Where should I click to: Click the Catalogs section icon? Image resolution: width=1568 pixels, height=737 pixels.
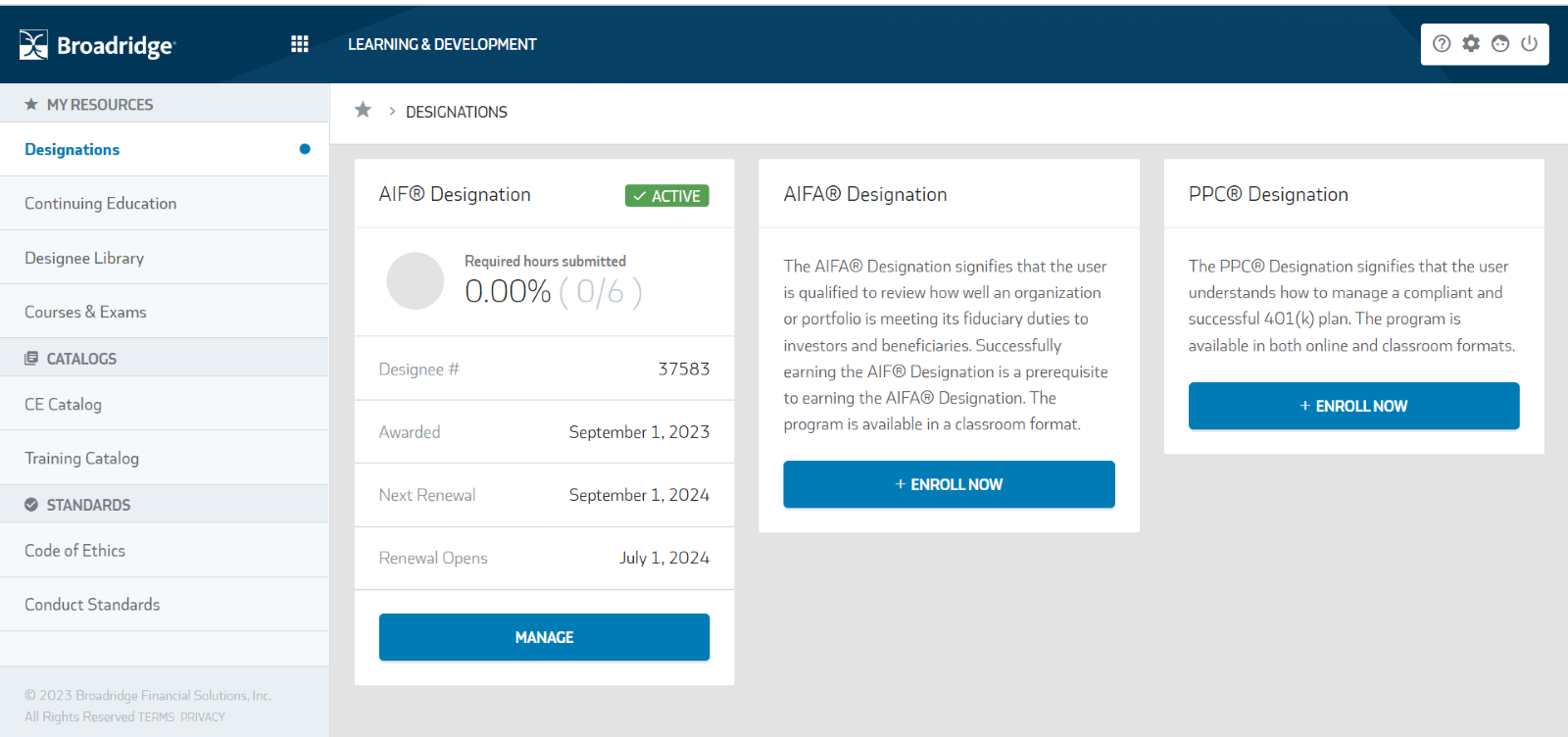point(31,359)
